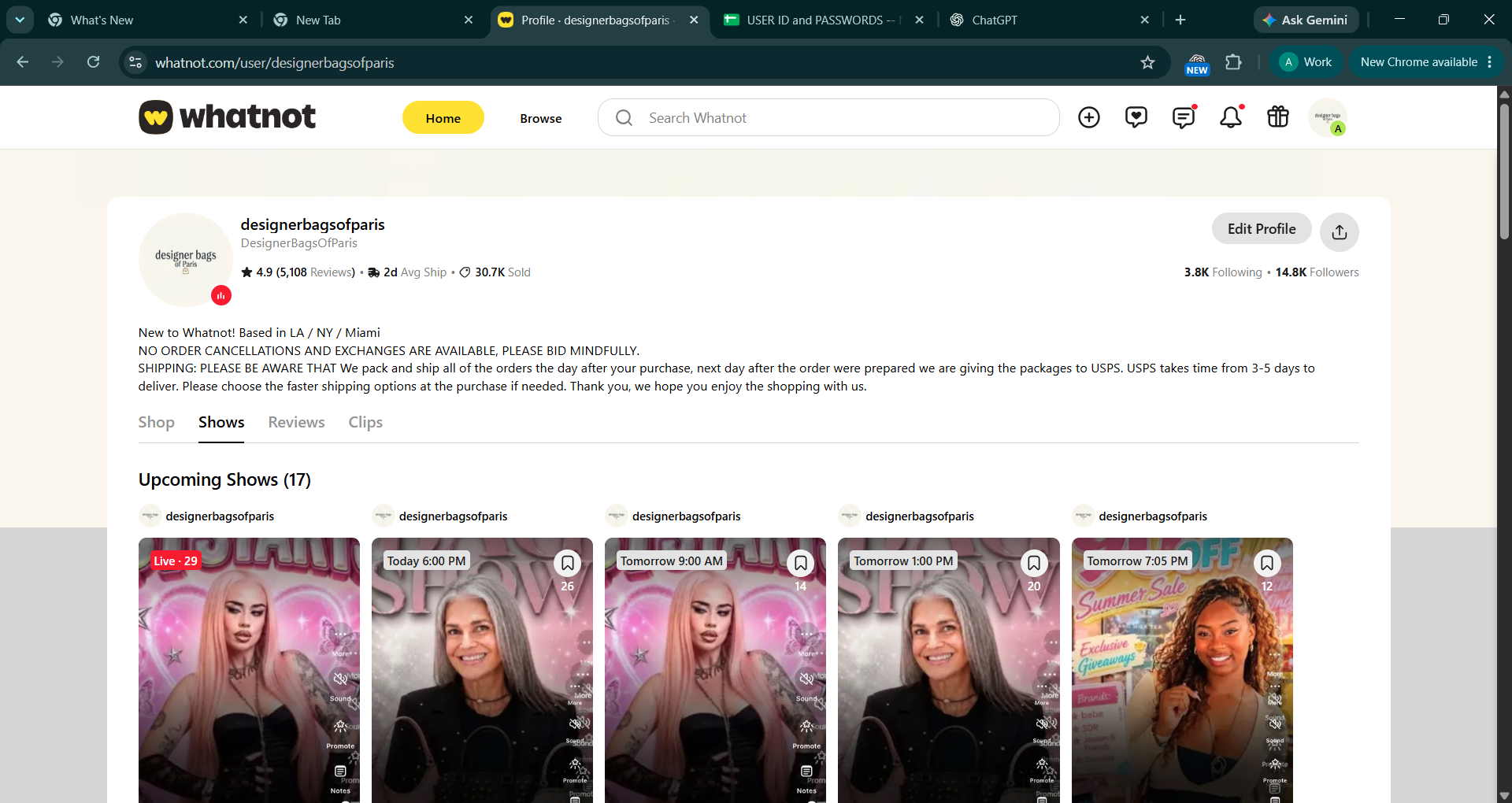This screenshot has height=803, width=1512.
Task: Open the Live 29 show thumbnail
Action: click(x=249, y=669)
